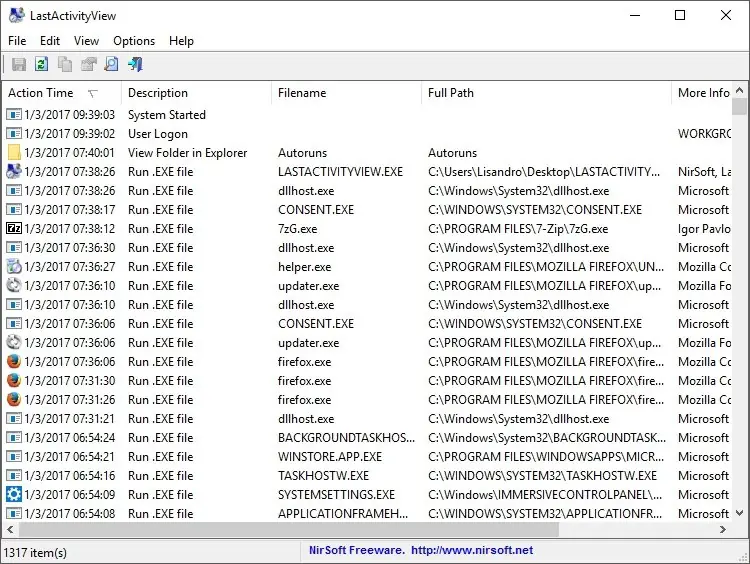
Task: Select the LASTACTIVITYVIEW.EXE filename cell
Action: pos(340,172)
